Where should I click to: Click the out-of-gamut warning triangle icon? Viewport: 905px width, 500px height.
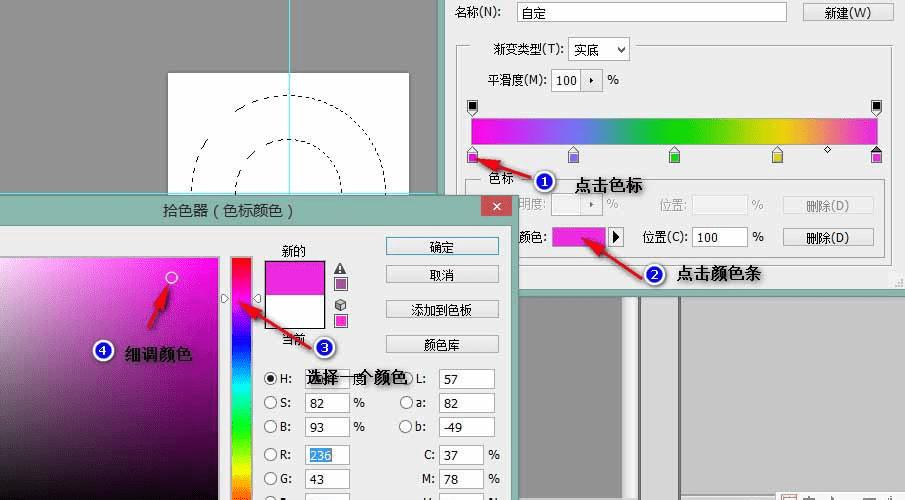pos(341,268)
